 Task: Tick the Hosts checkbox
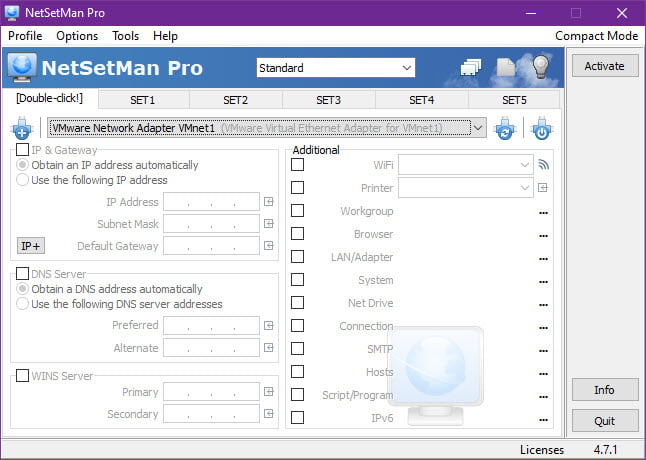297,371
